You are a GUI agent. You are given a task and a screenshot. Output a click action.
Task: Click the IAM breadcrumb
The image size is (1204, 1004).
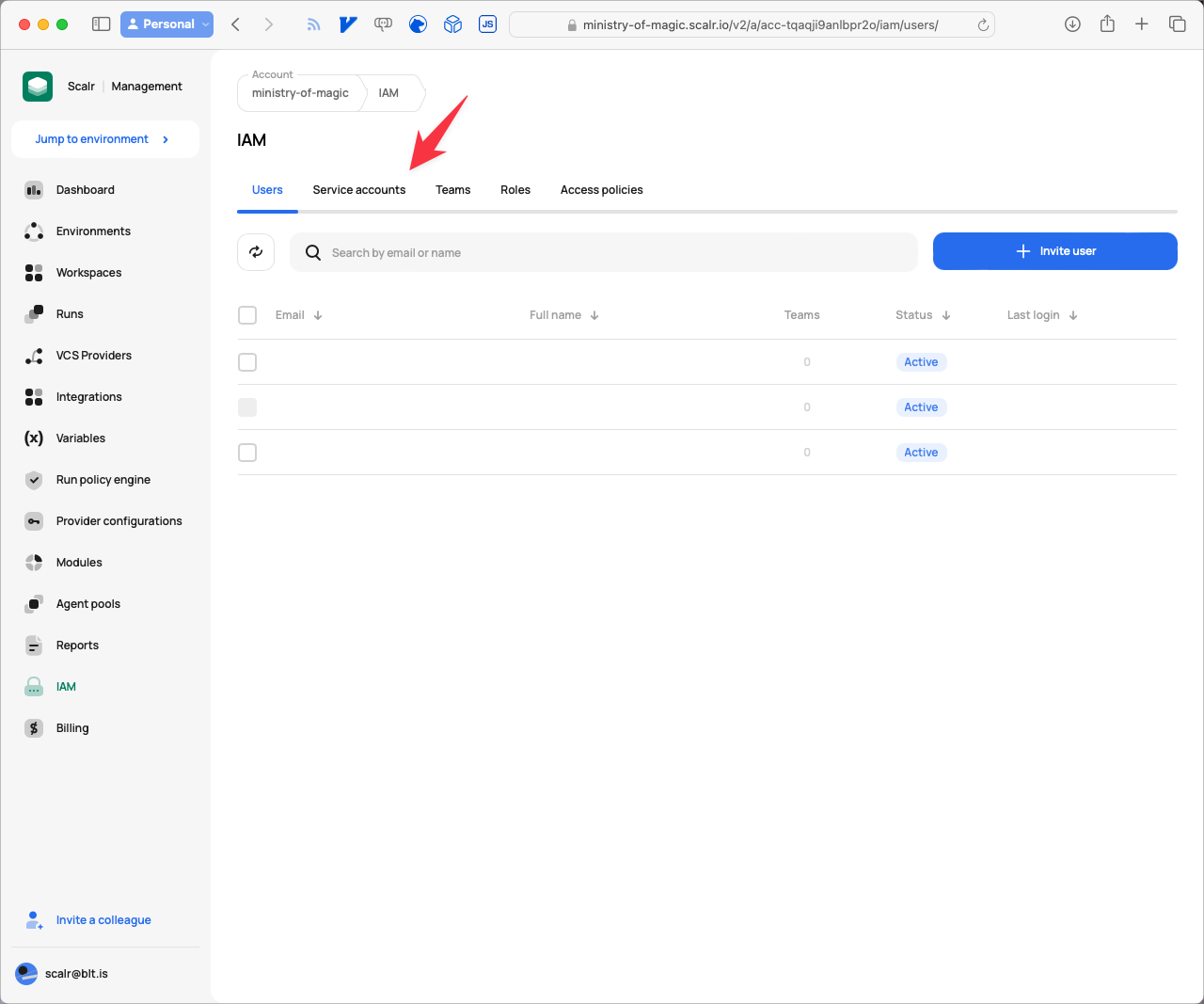tap(388, 93)
